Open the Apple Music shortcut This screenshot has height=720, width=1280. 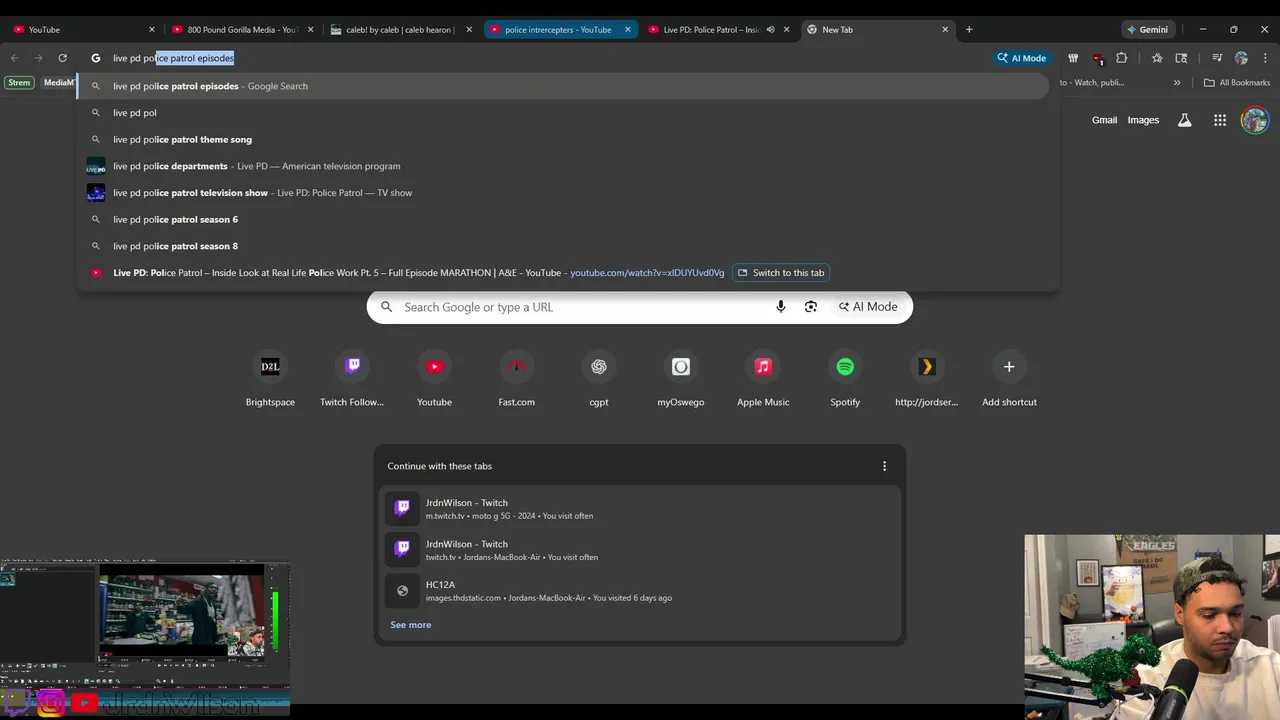coord(763,379)
